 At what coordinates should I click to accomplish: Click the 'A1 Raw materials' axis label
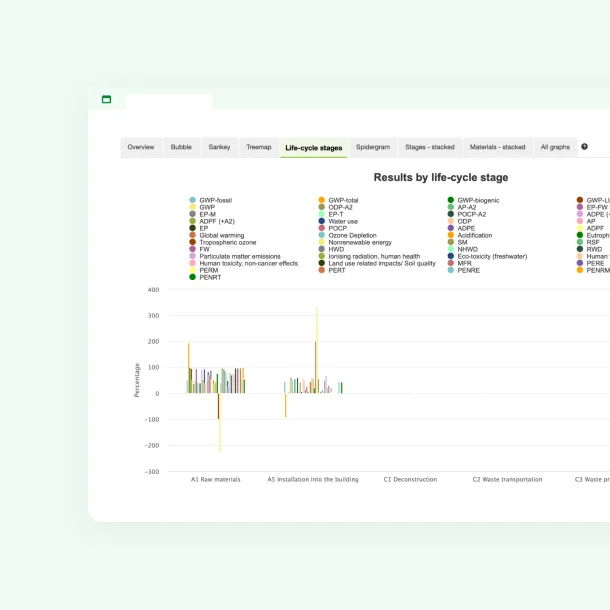point(216,479)
